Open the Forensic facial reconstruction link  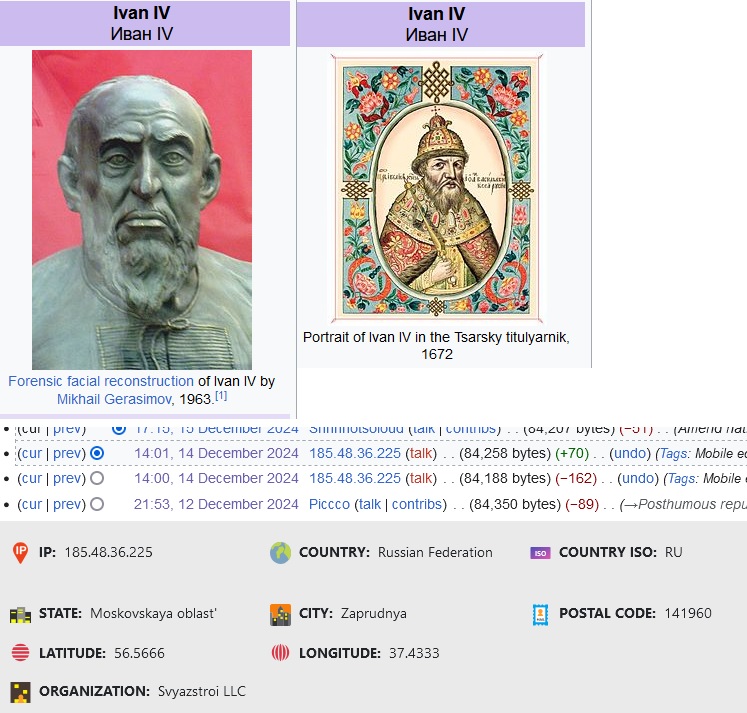[x=101, y=381]
